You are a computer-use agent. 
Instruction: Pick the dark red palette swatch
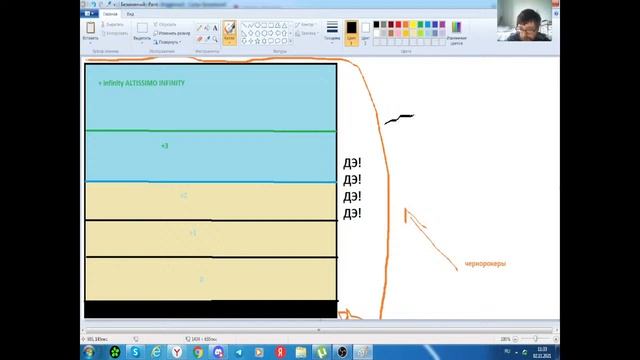coord(391,25)
